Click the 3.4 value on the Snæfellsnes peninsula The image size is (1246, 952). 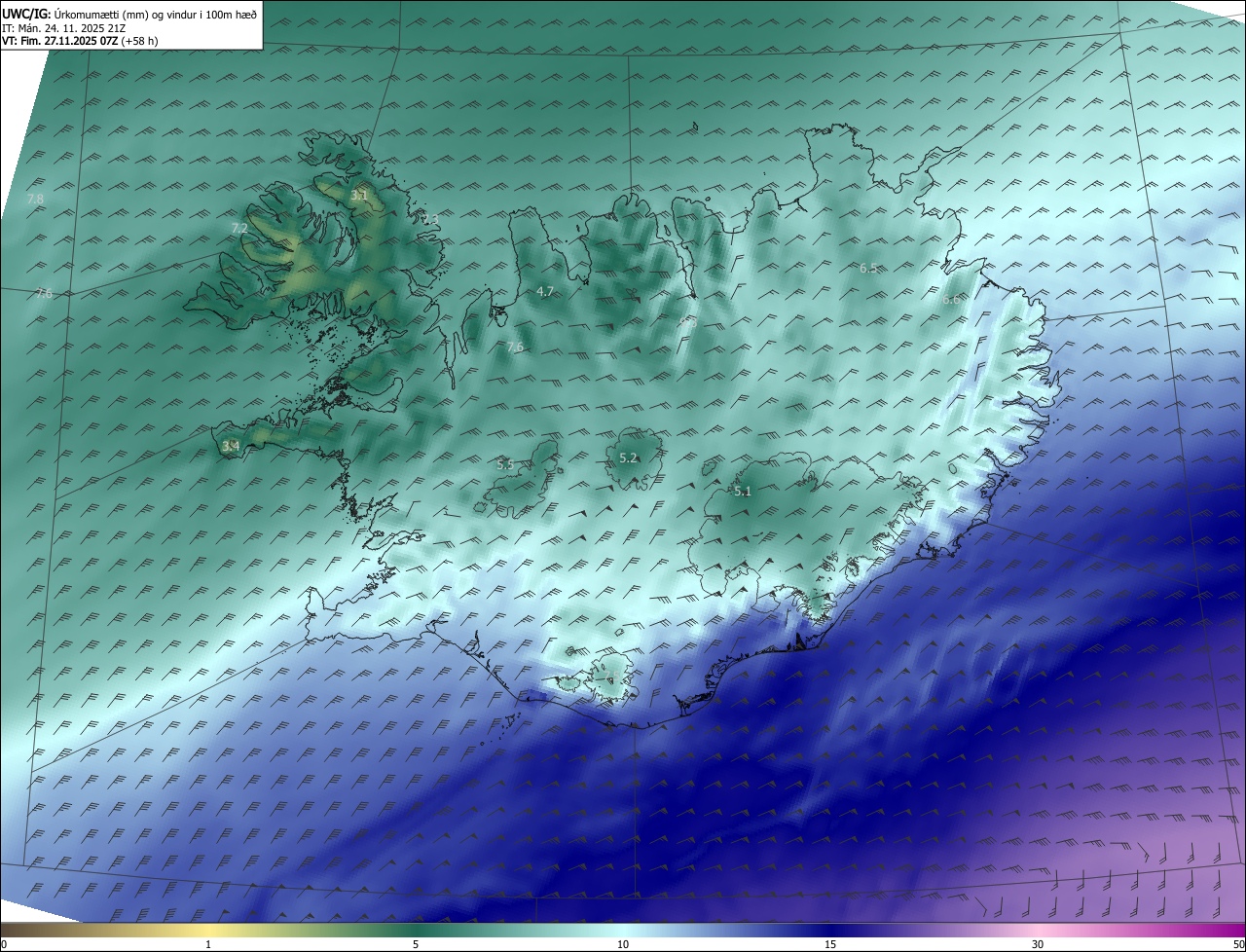click(x=230, y=446)
